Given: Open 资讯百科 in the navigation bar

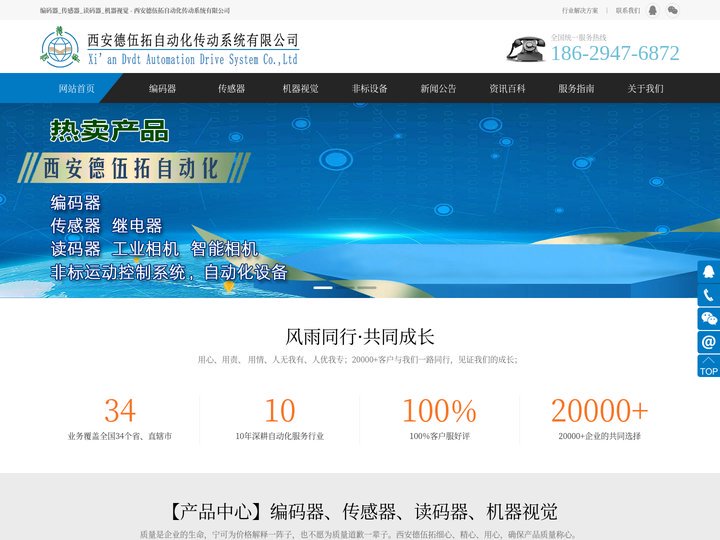Looking at the screenshot, I should pos(507,88).
